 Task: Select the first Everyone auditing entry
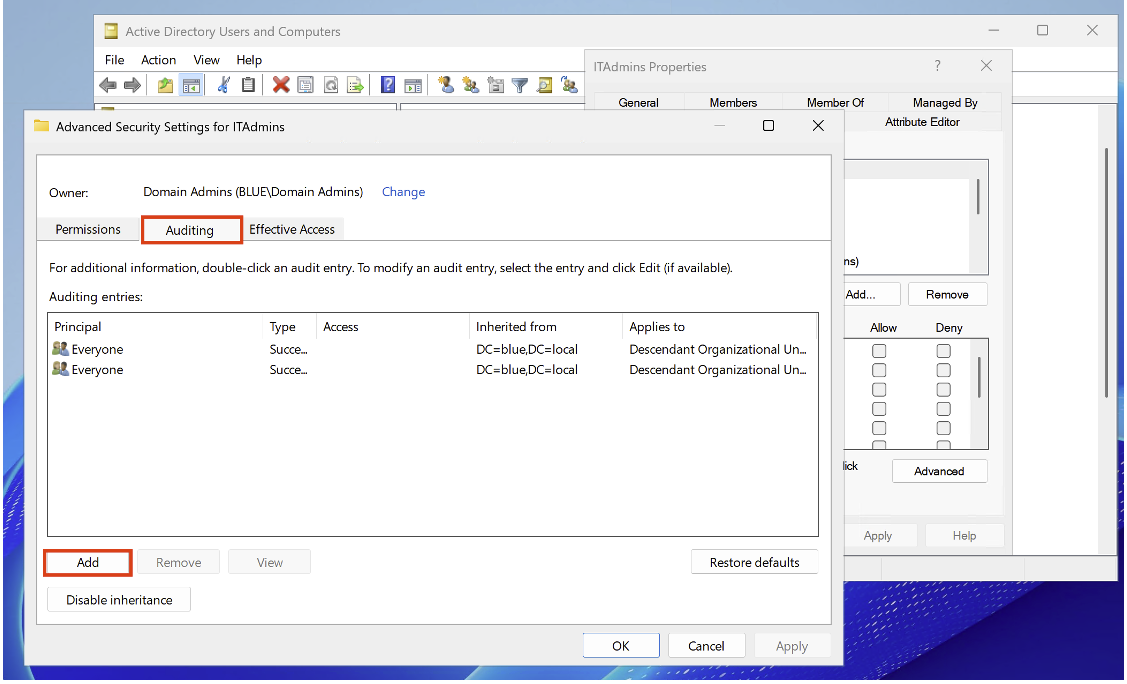[97, 350]
